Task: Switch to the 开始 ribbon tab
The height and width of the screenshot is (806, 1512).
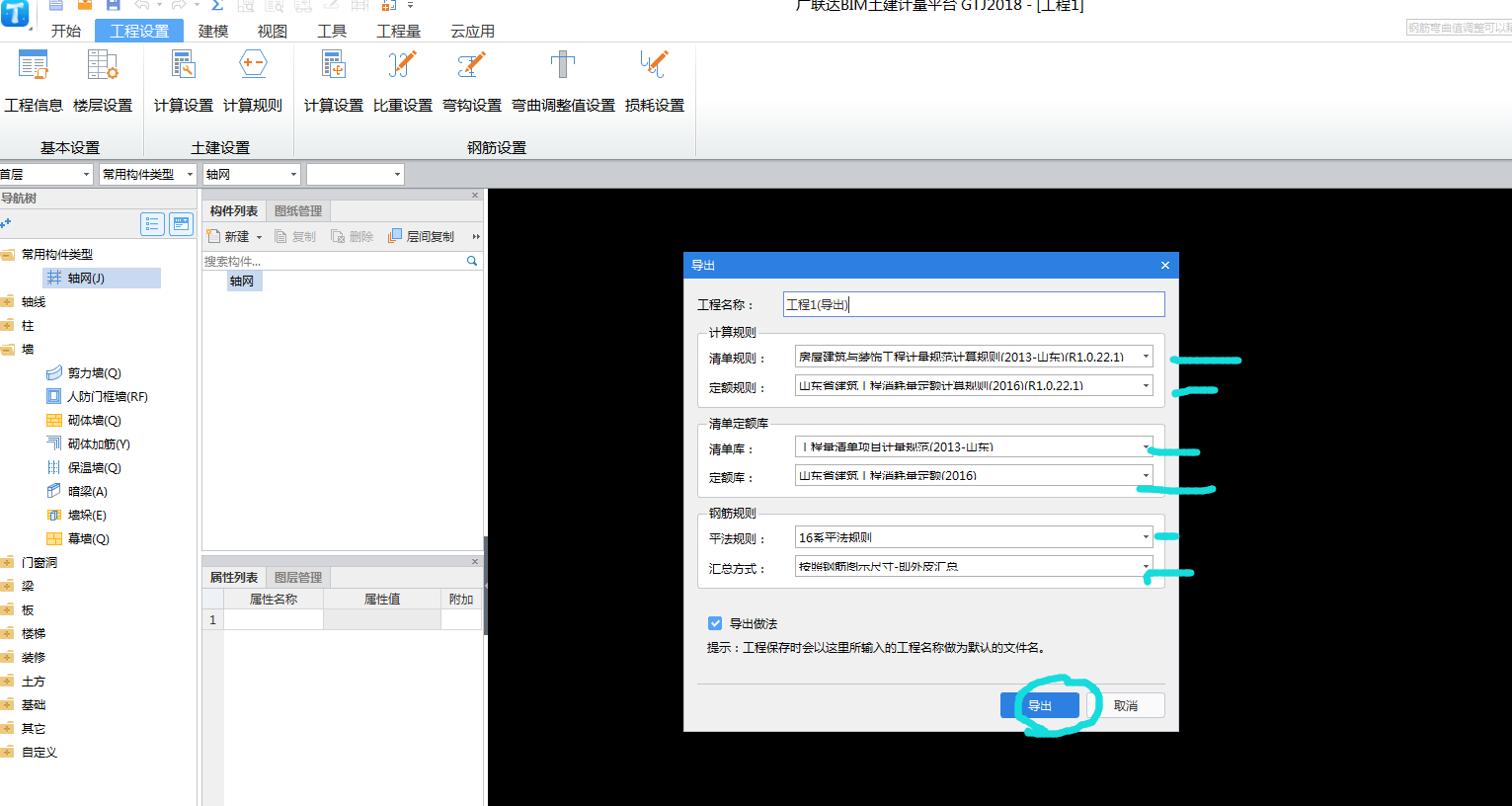Action: click(66, 31)
